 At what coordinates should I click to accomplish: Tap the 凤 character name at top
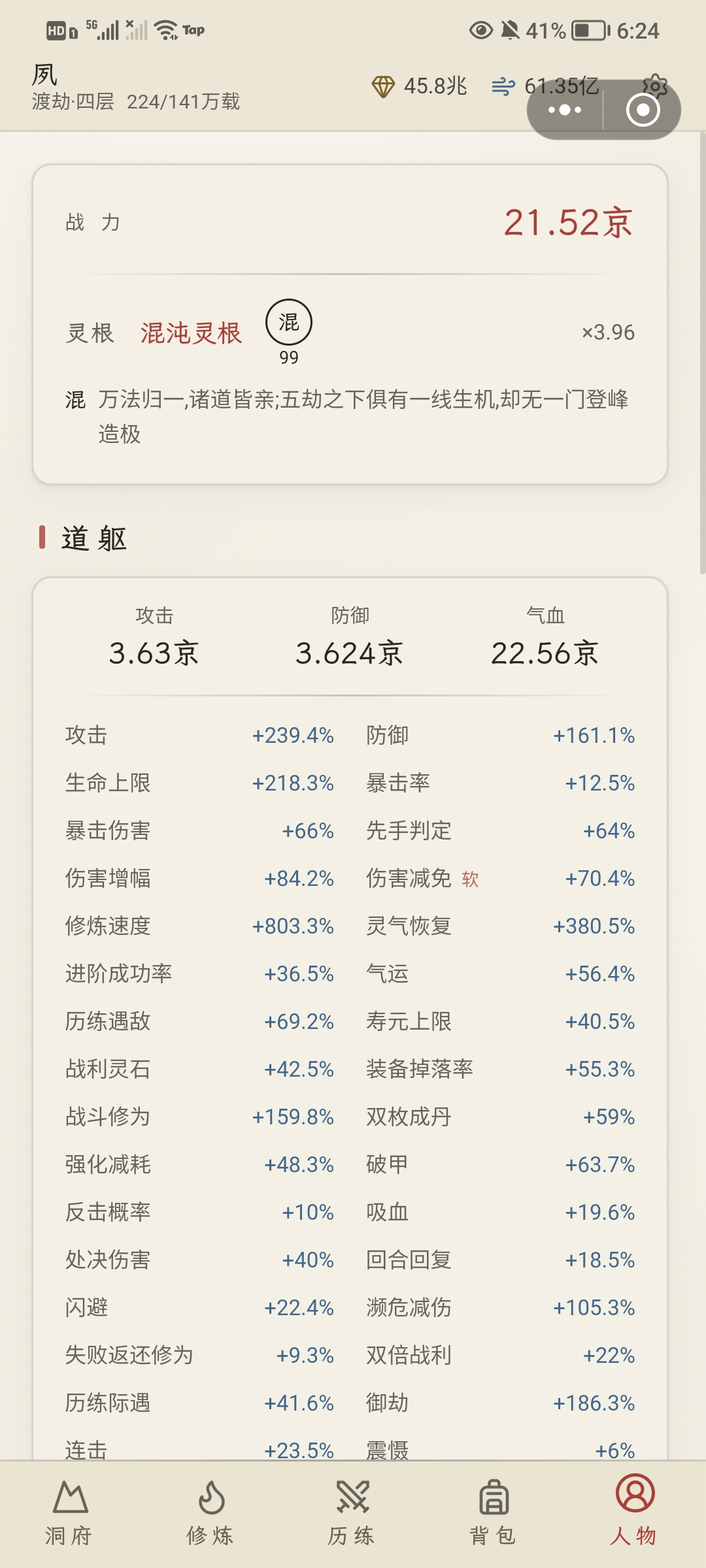(44, 75)
